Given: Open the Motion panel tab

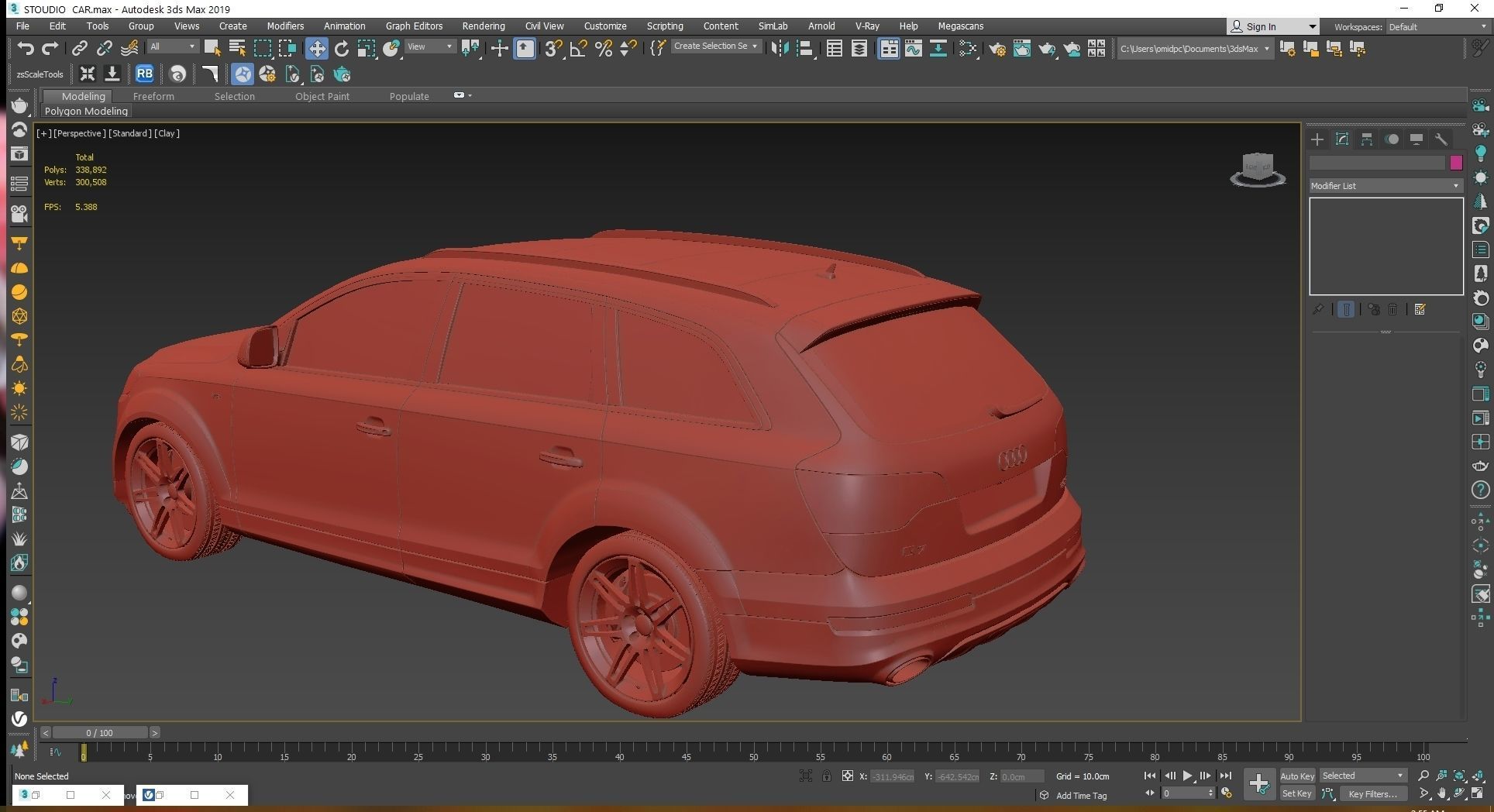Looking at the screenshot, I should tap(1392, 139).
